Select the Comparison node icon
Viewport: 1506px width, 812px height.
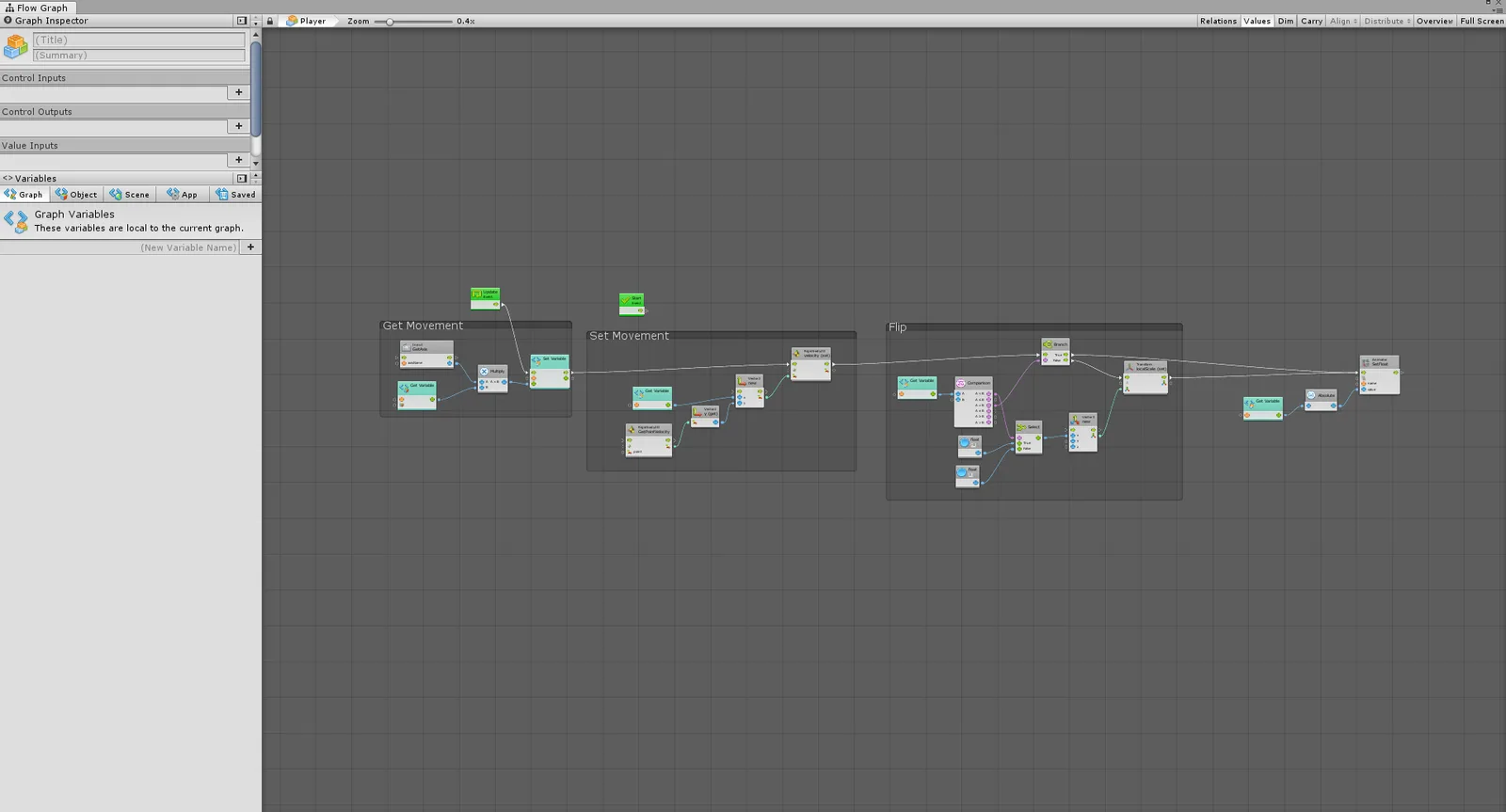pos(961,383)
